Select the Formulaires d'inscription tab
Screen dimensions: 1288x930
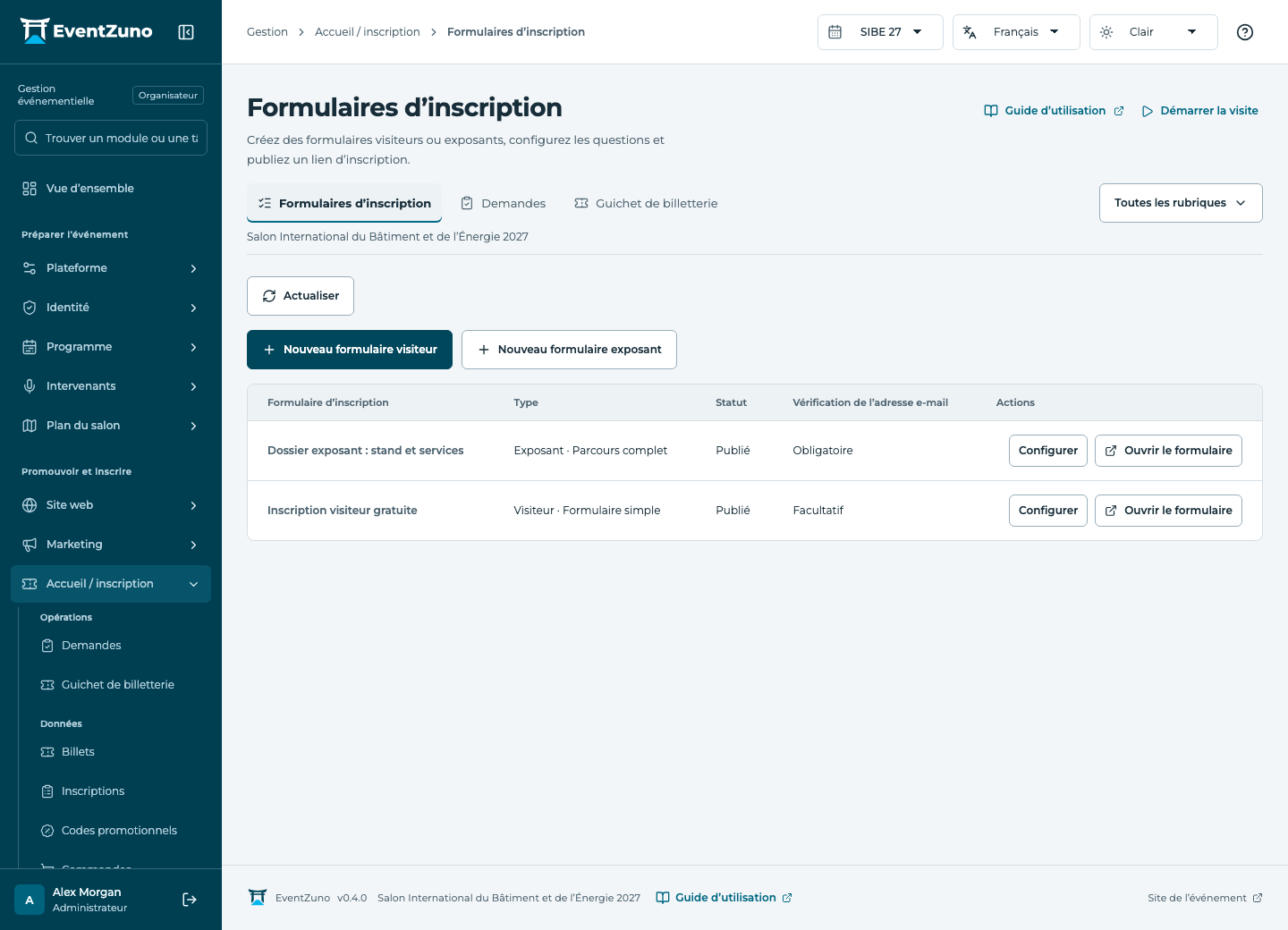[x=344, y=203]
